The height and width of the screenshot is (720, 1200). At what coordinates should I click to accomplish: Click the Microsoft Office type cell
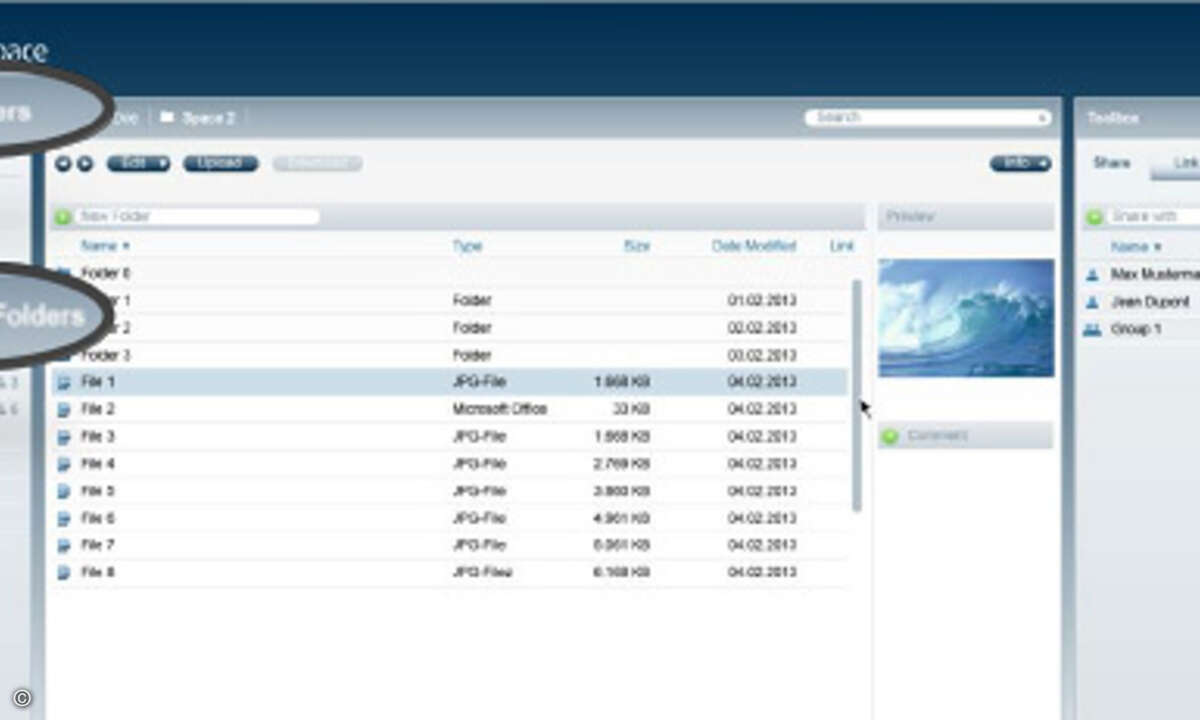[x=500, y=409]
